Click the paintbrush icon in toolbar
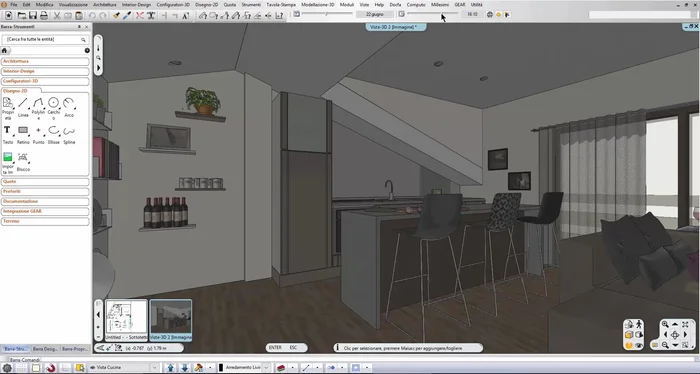The height and width of the screenshot is (374, 700). click(x=116, y=15)
